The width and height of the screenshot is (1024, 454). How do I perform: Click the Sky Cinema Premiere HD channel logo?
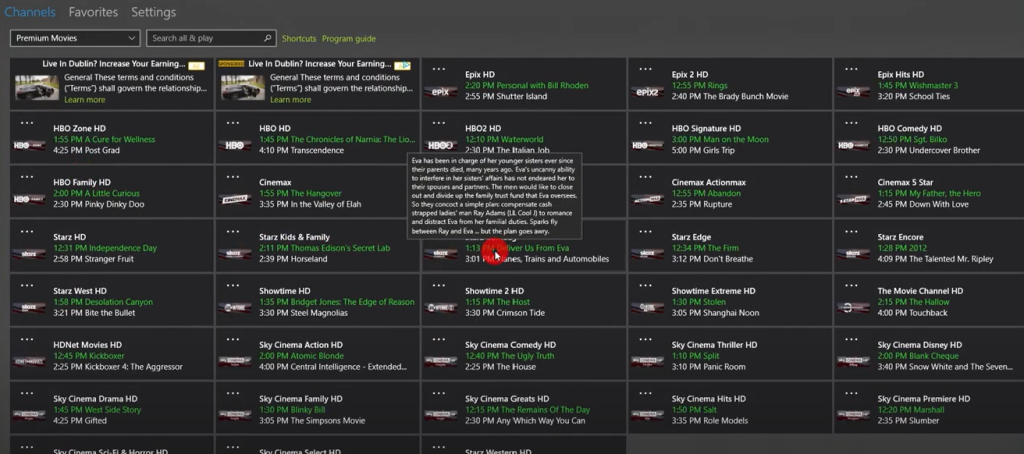853,416
